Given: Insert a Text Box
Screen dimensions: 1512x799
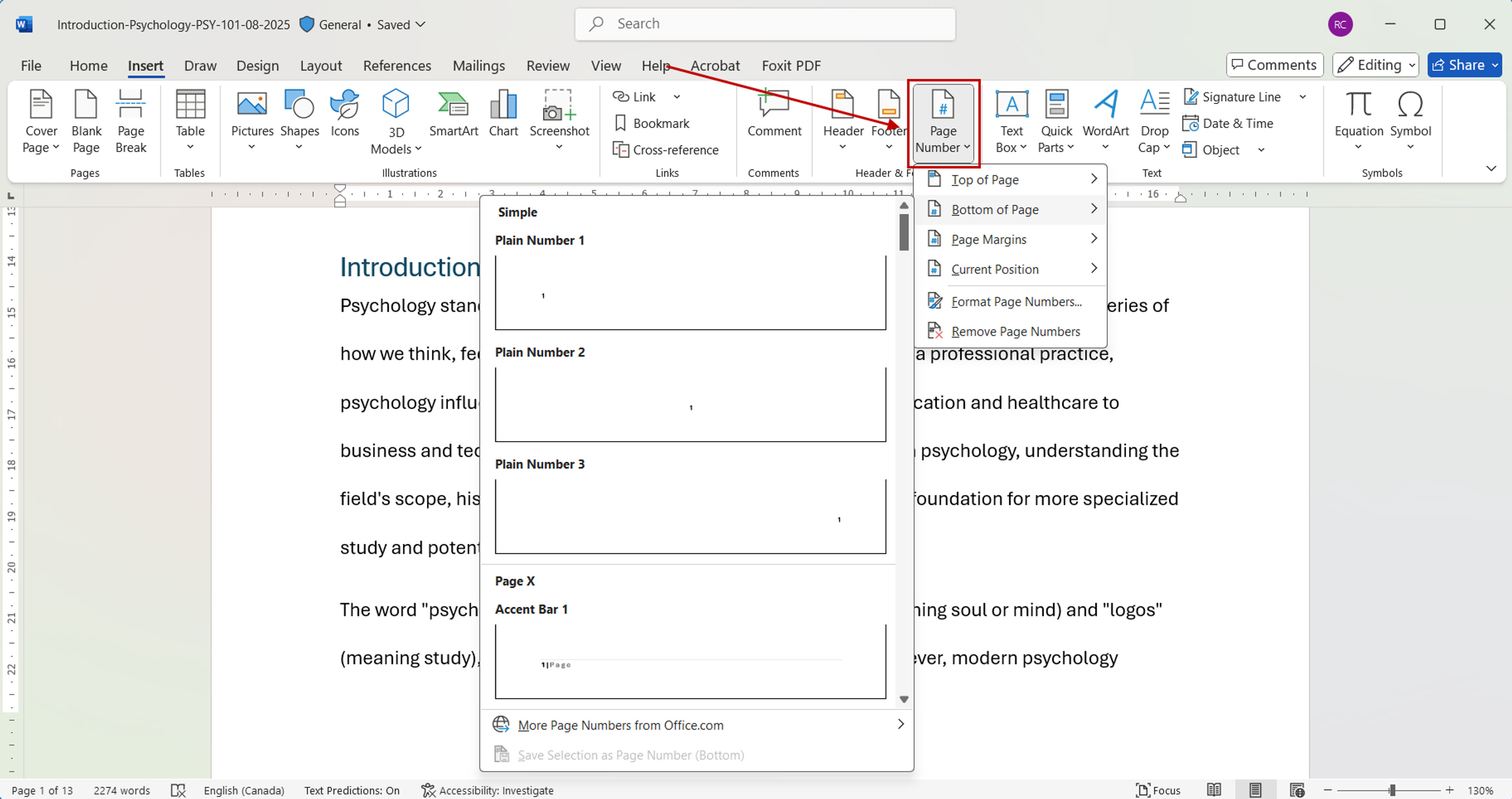Looking at the screenshot, I should tap(1011, 122).
